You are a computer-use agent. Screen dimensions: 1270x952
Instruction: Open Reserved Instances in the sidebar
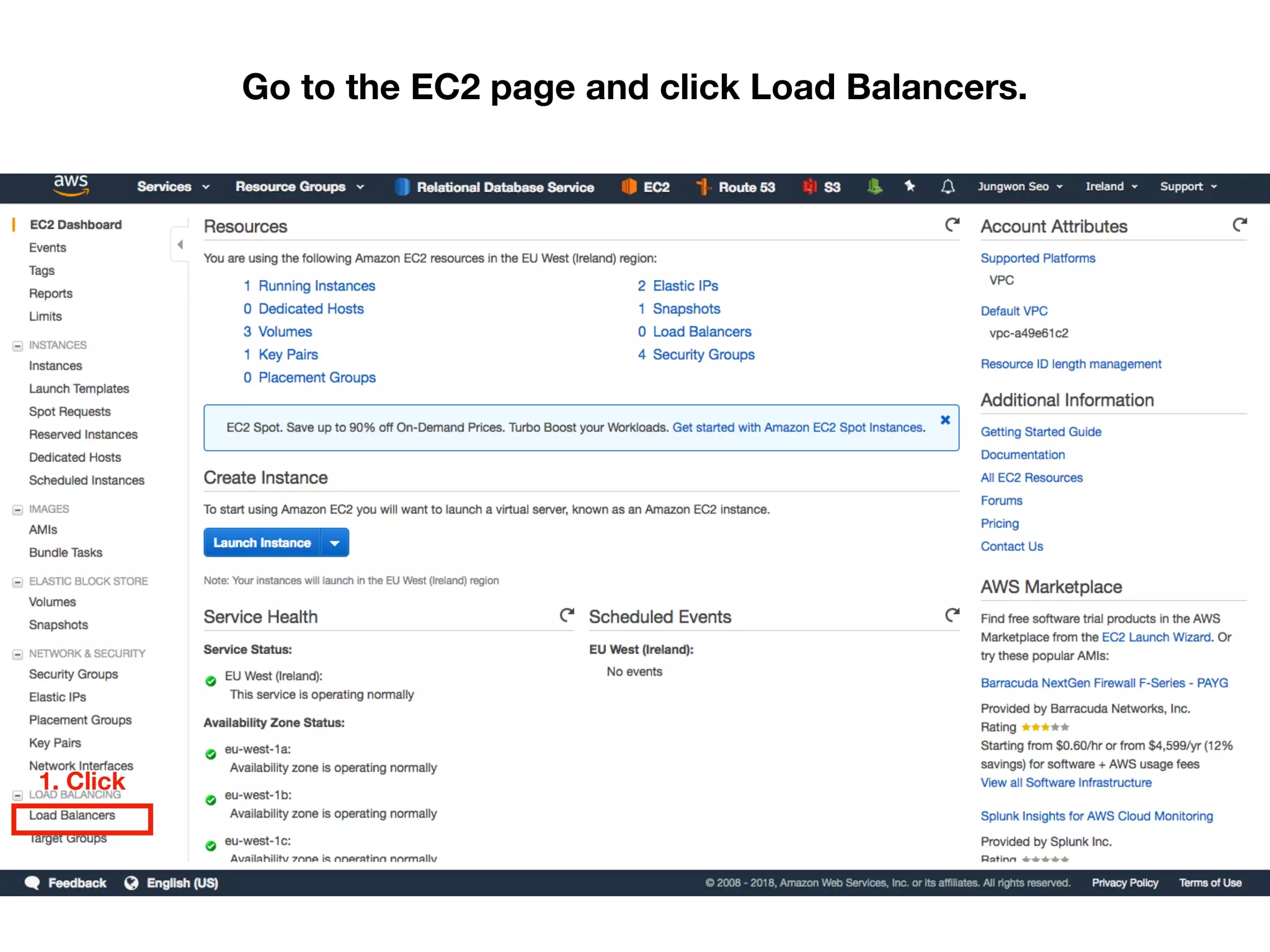pos(83,434)
